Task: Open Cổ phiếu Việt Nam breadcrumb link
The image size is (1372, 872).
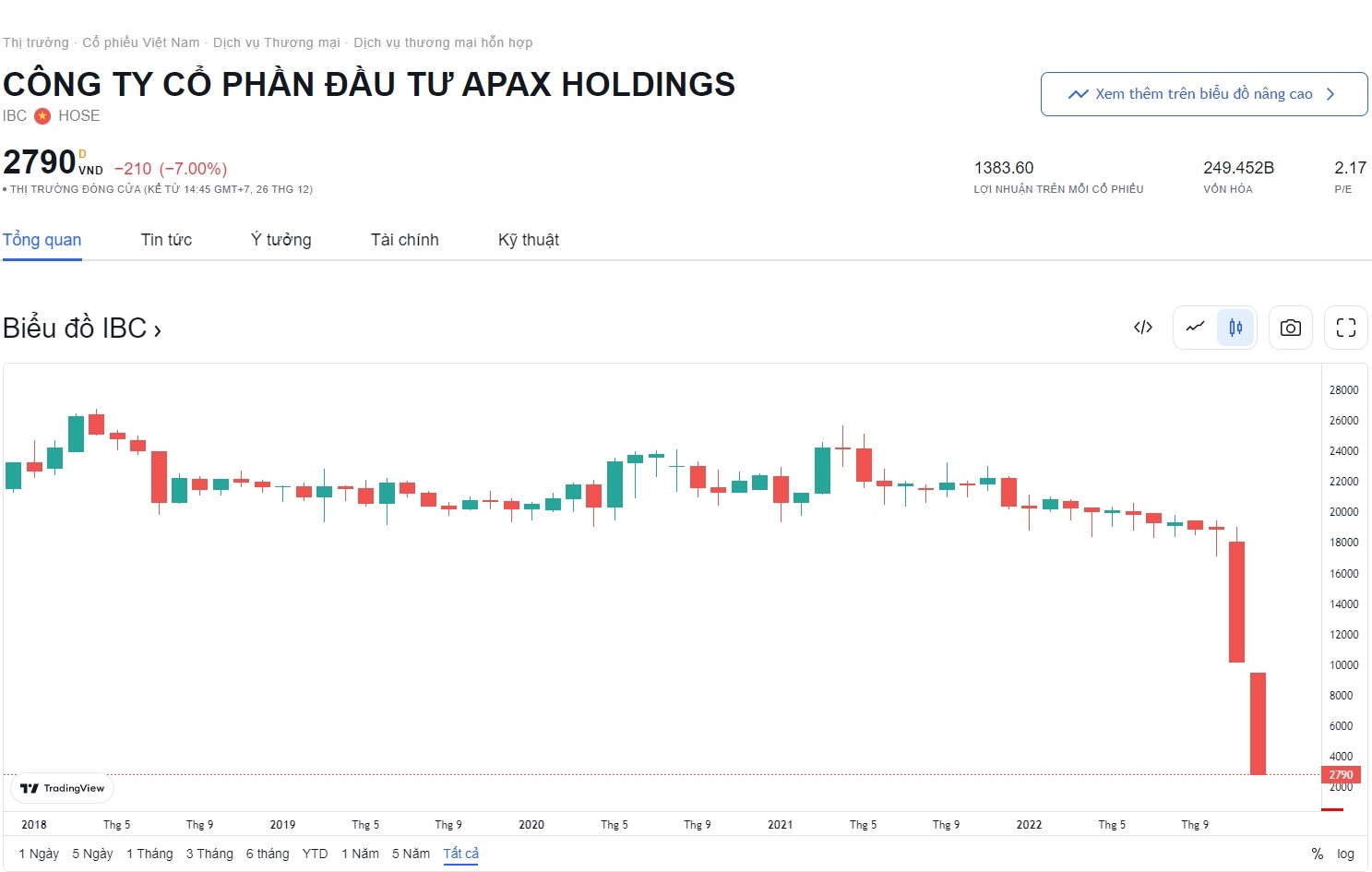Action: tap(140, 42)
